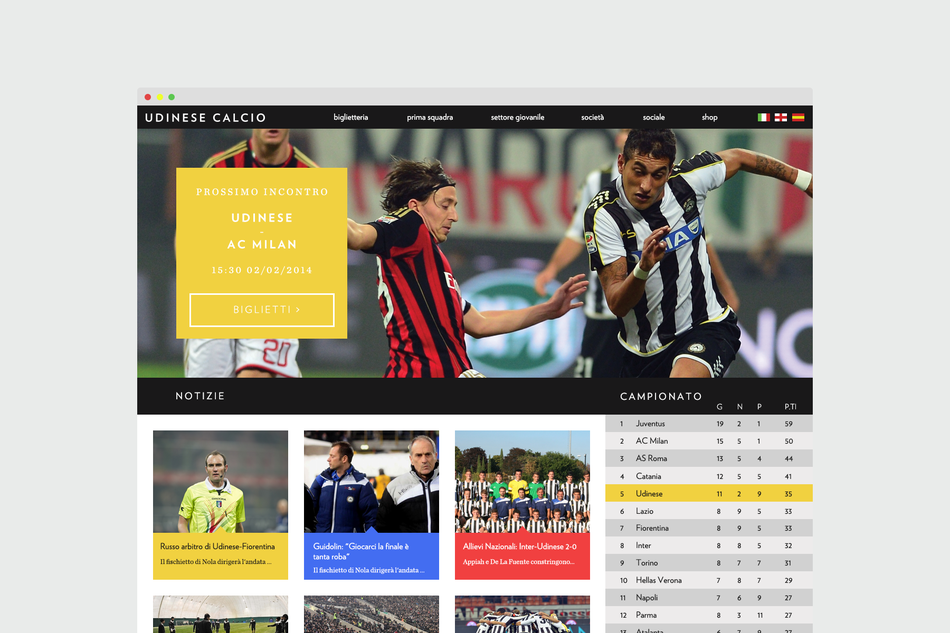Click the two coaches photo thumbnail
The height and width of the screenshot is (633, 950).
pos(371,482)
